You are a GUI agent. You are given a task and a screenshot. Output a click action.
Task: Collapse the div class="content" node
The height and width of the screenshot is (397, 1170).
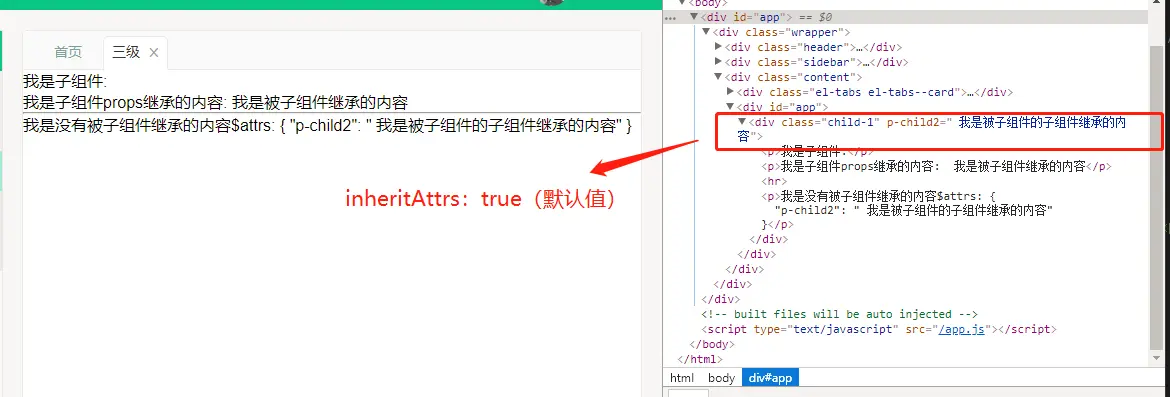719,77
